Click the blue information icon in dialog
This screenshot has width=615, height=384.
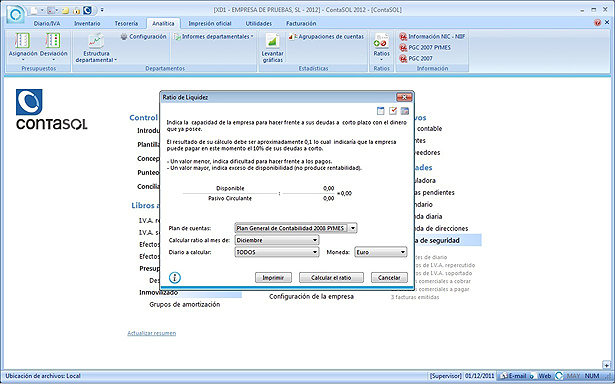tap(175, 278)
